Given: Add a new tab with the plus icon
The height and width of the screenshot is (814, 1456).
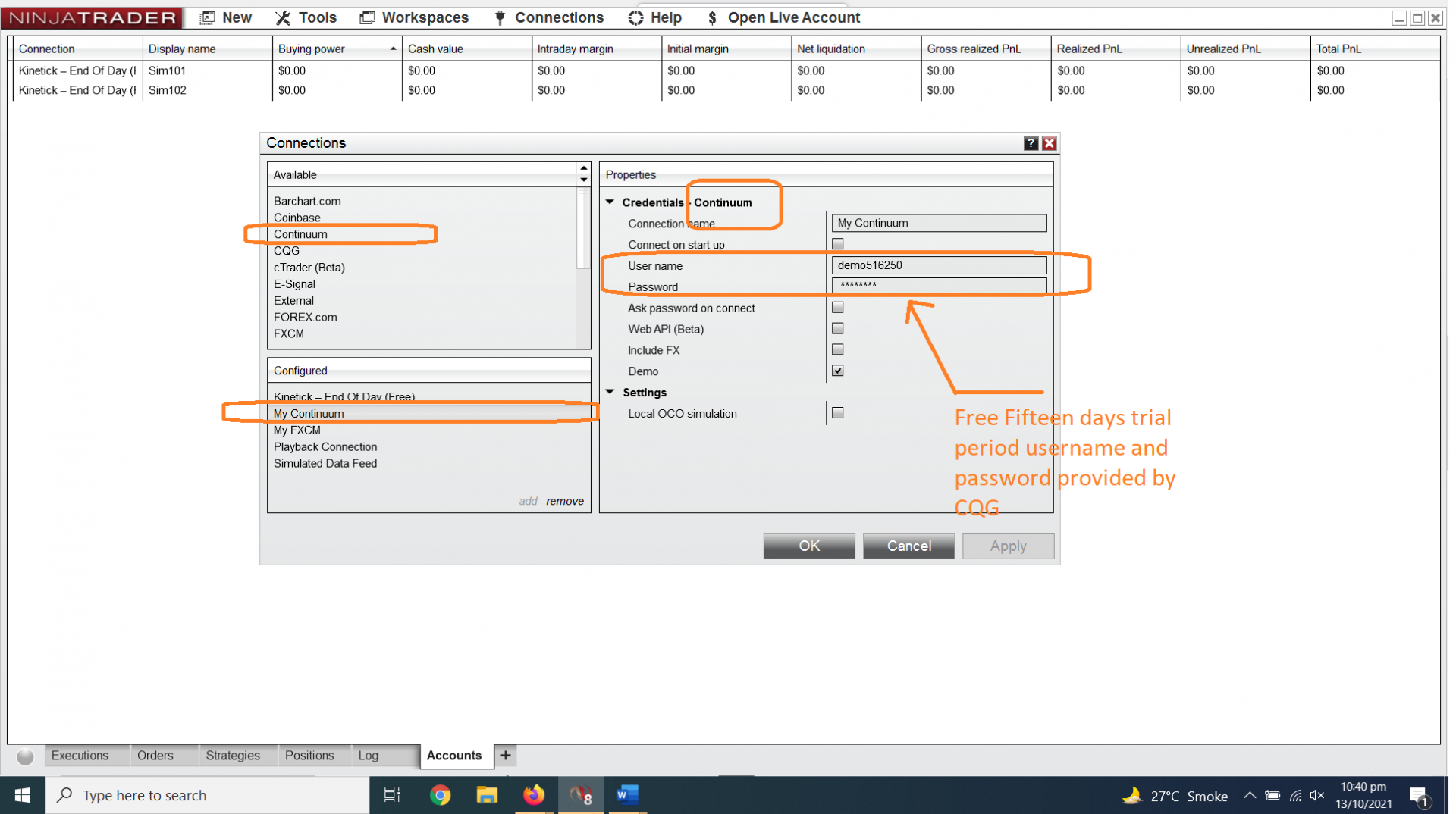Looking at the screenshot, I should coord(506,756).
